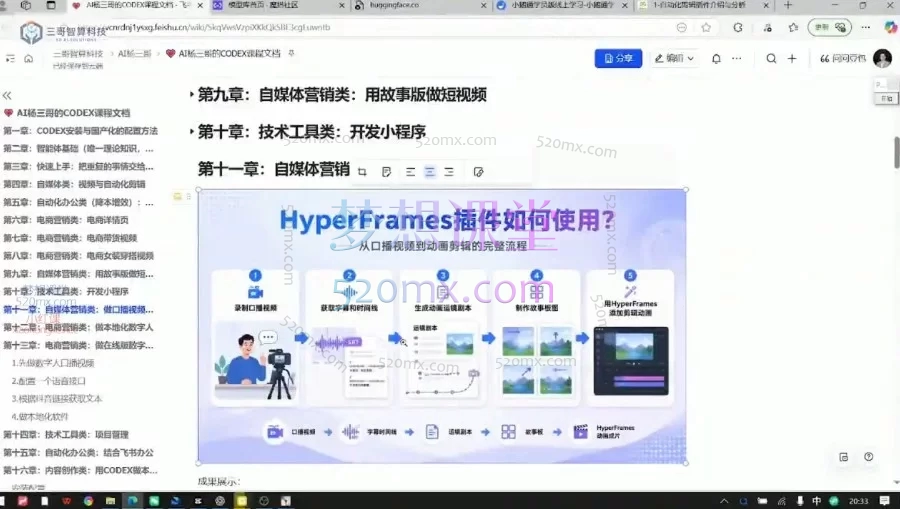Click the HyperFrames workflow image
The height and width of the screenshot is (509, 900).
[442, 326]
